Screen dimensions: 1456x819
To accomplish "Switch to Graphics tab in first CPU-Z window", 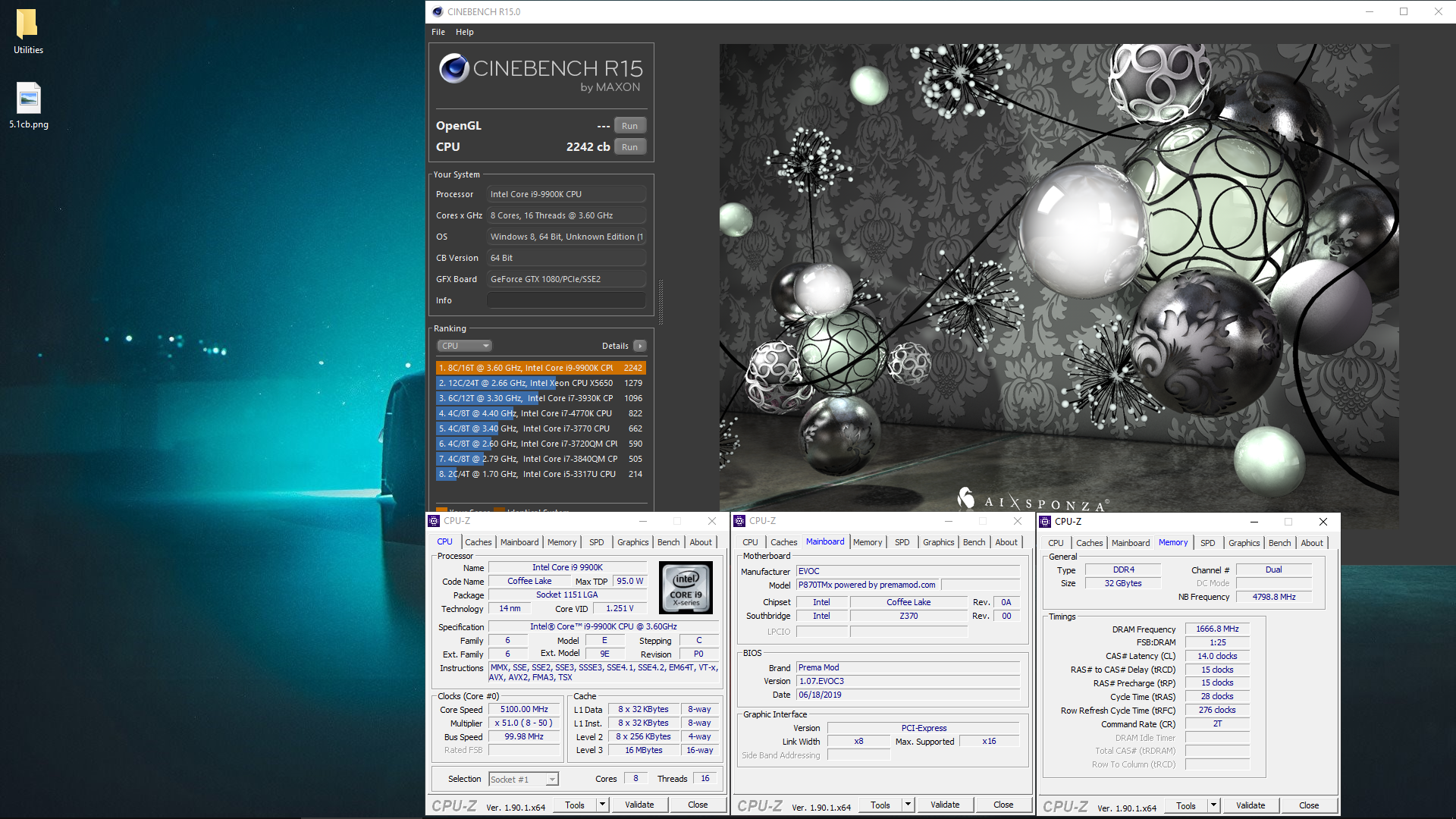I will pos(632,542).
